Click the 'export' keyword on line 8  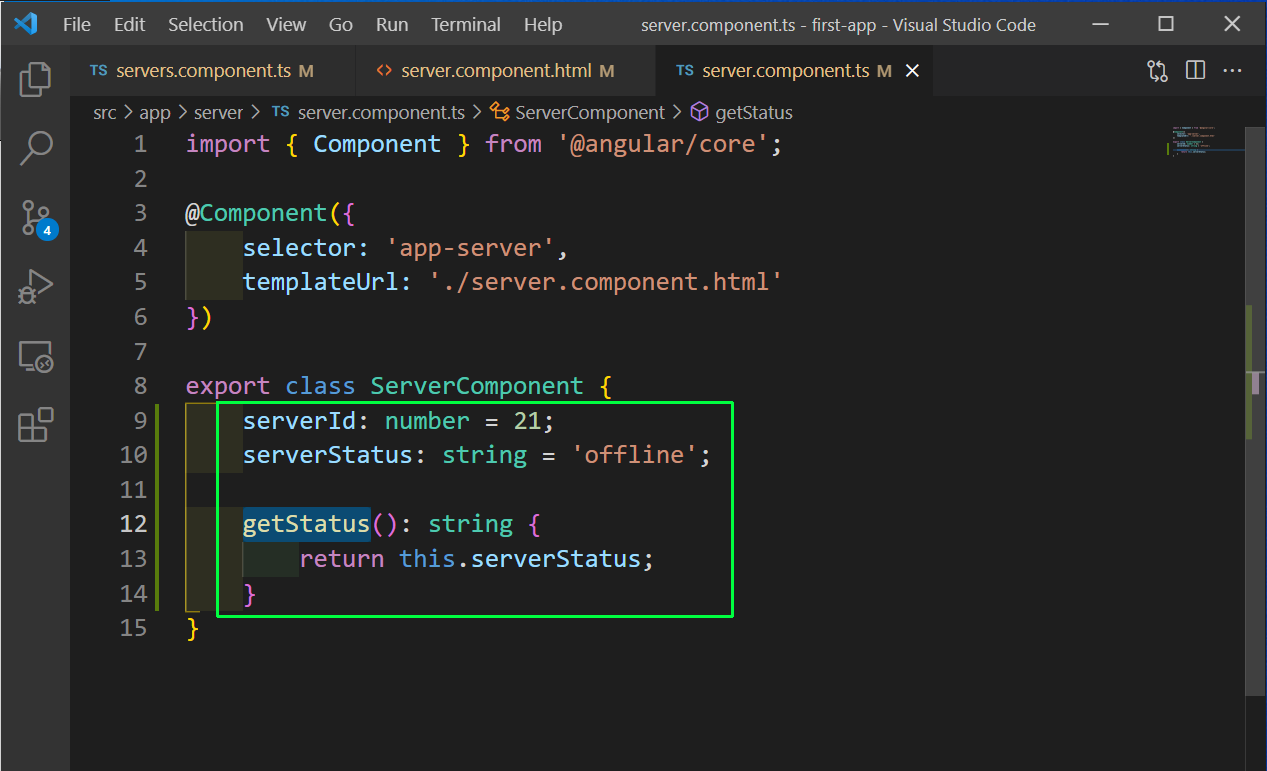click(228, 386)
